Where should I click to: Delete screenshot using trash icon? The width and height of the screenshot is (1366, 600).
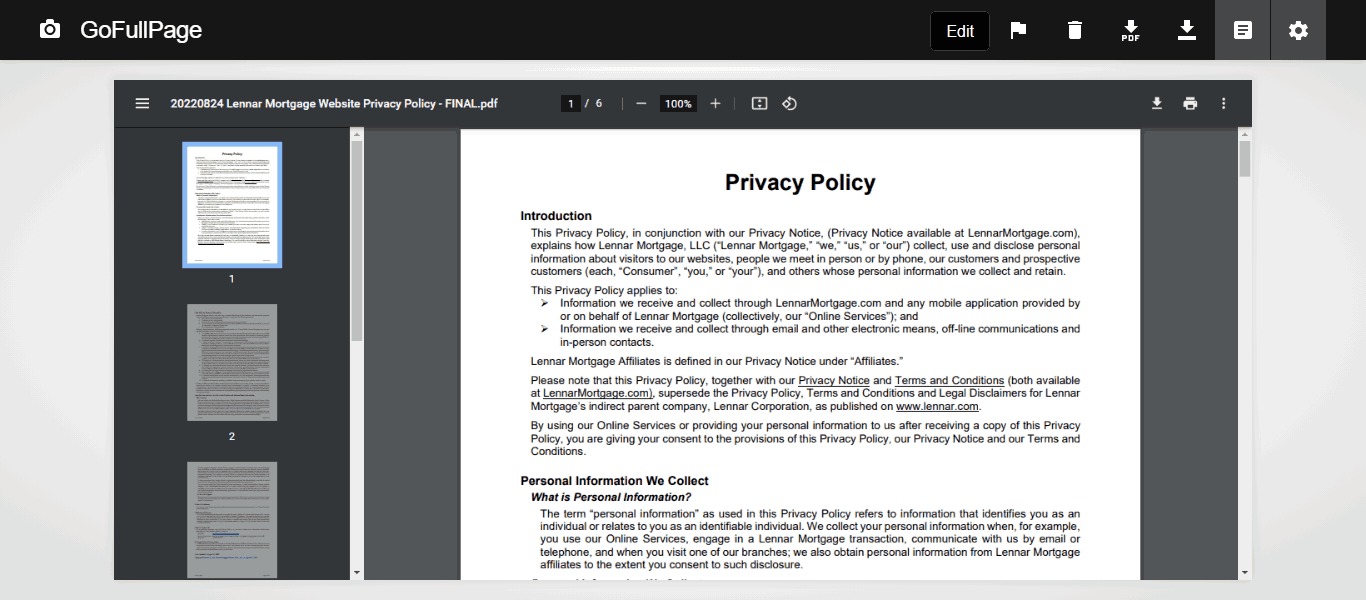(1074, 30)
